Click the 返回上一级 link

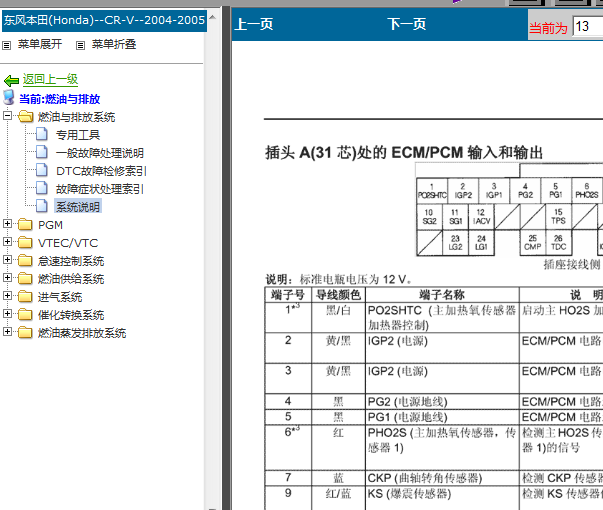[x=50, y=80]
